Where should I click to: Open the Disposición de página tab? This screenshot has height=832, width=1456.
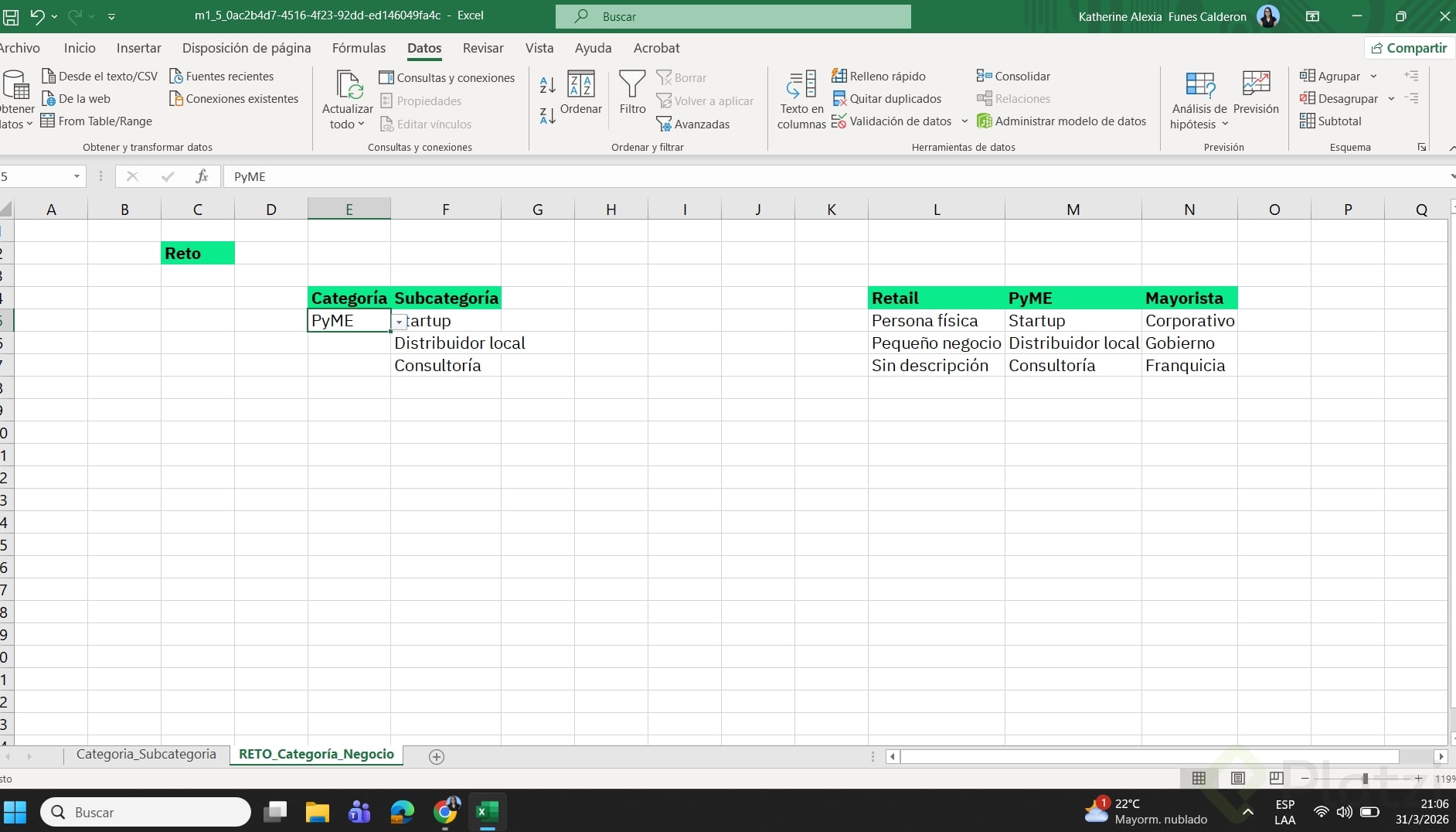coord(247,48)
